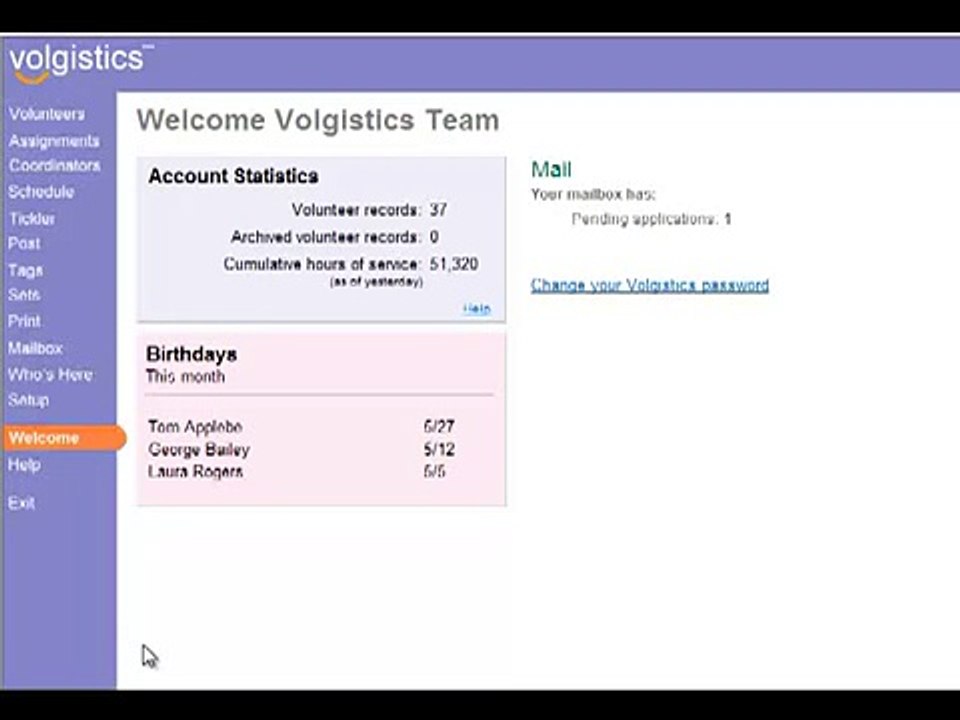Click the Mail heading
960x720 pixels.
551,170
